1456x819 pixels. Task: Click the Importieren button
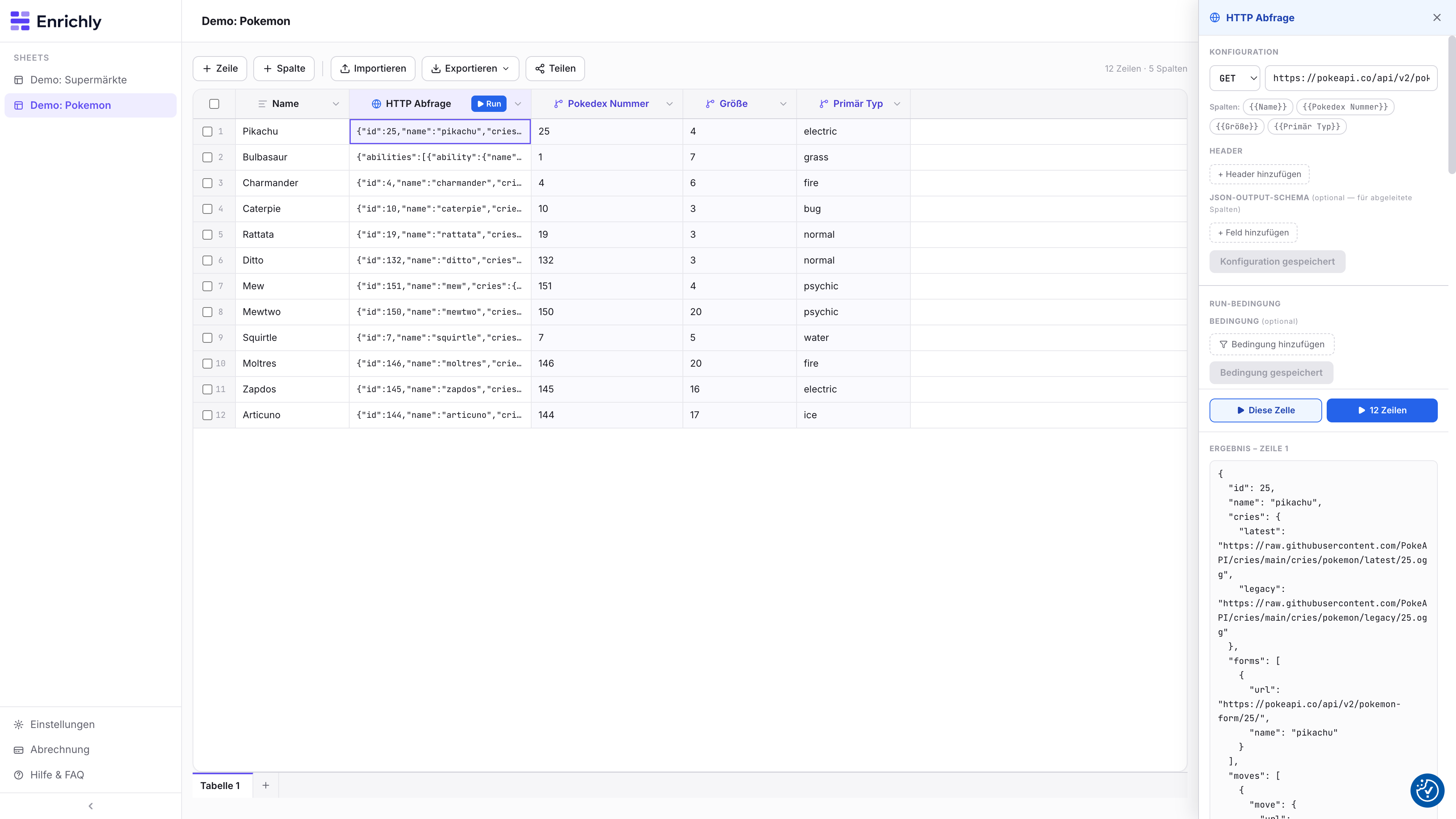coord(373,68)
